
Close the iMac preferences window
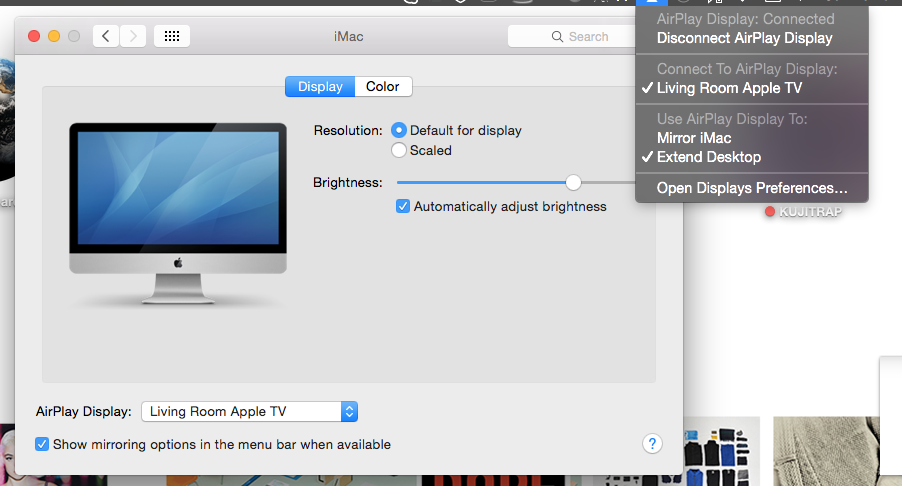click(34, 36)
